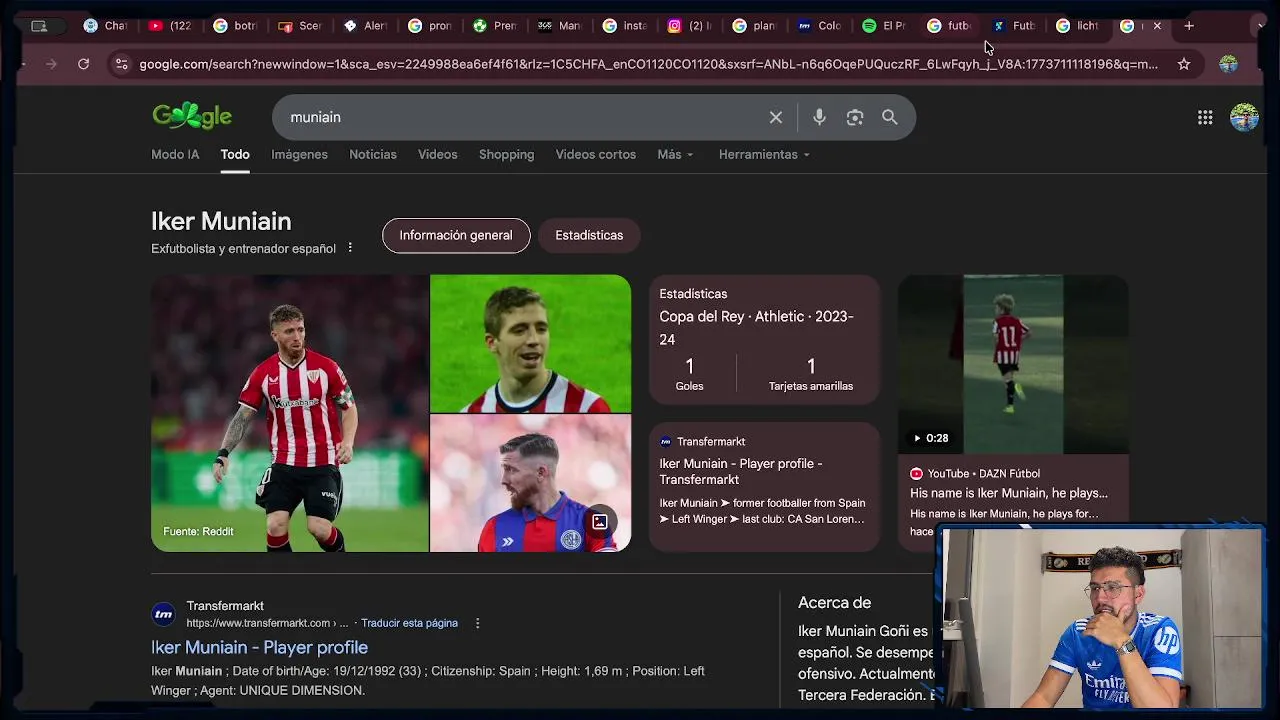
Task: Click the magnifying glass search icon
Action: (x=889, y=117)
